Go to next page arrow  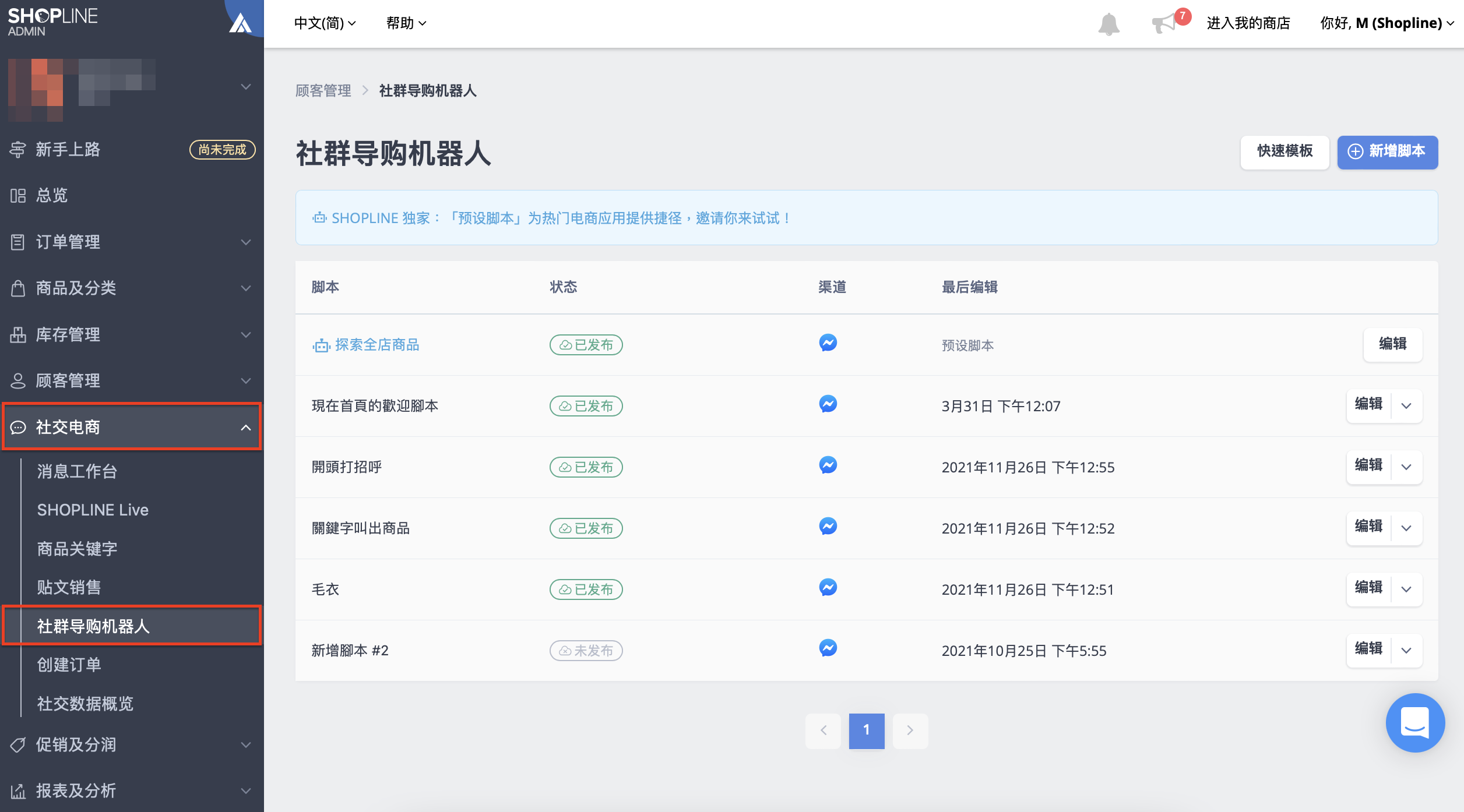click(x=910, y=730)
